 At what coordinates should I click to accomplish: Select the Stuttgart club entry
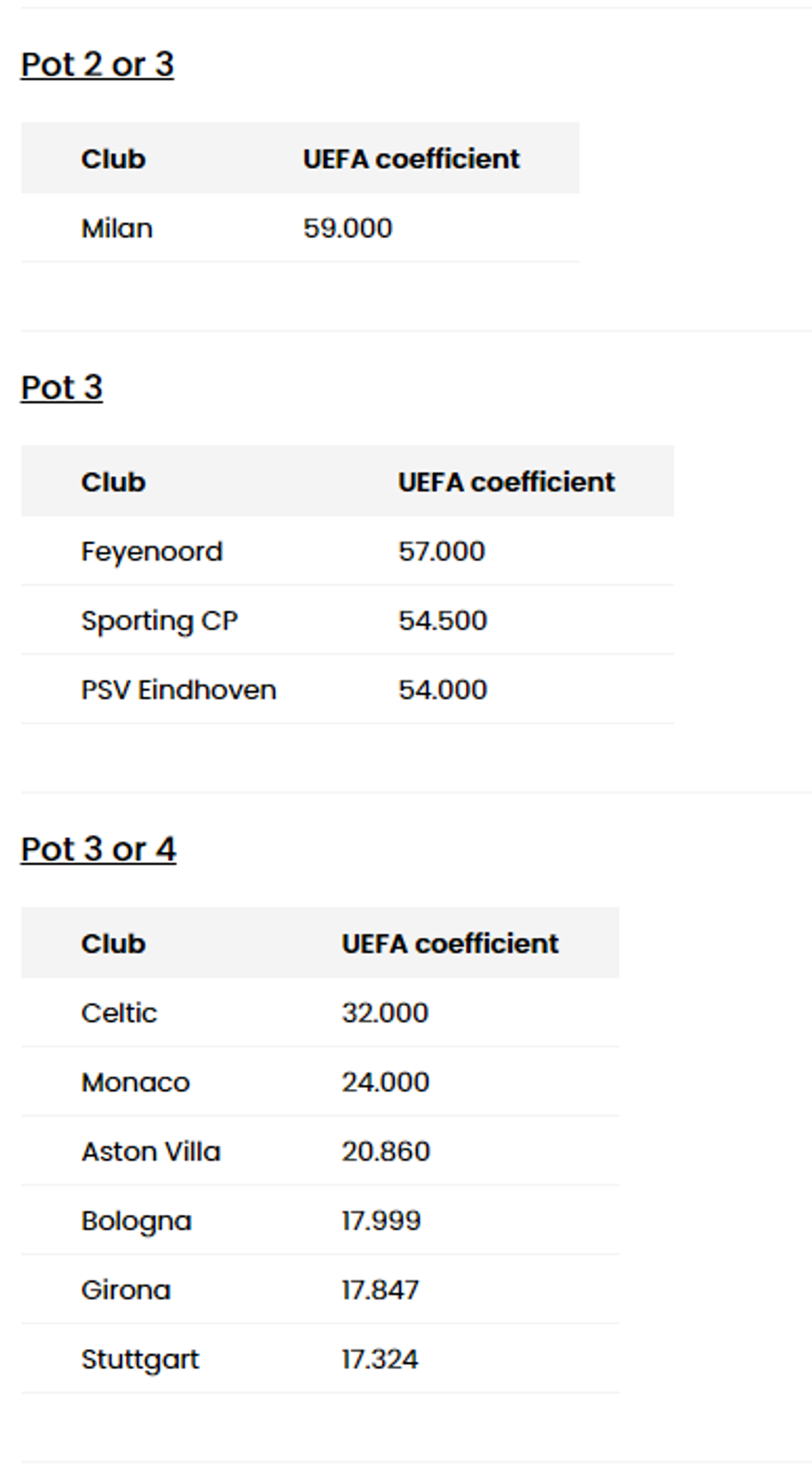coord(140,1359)
